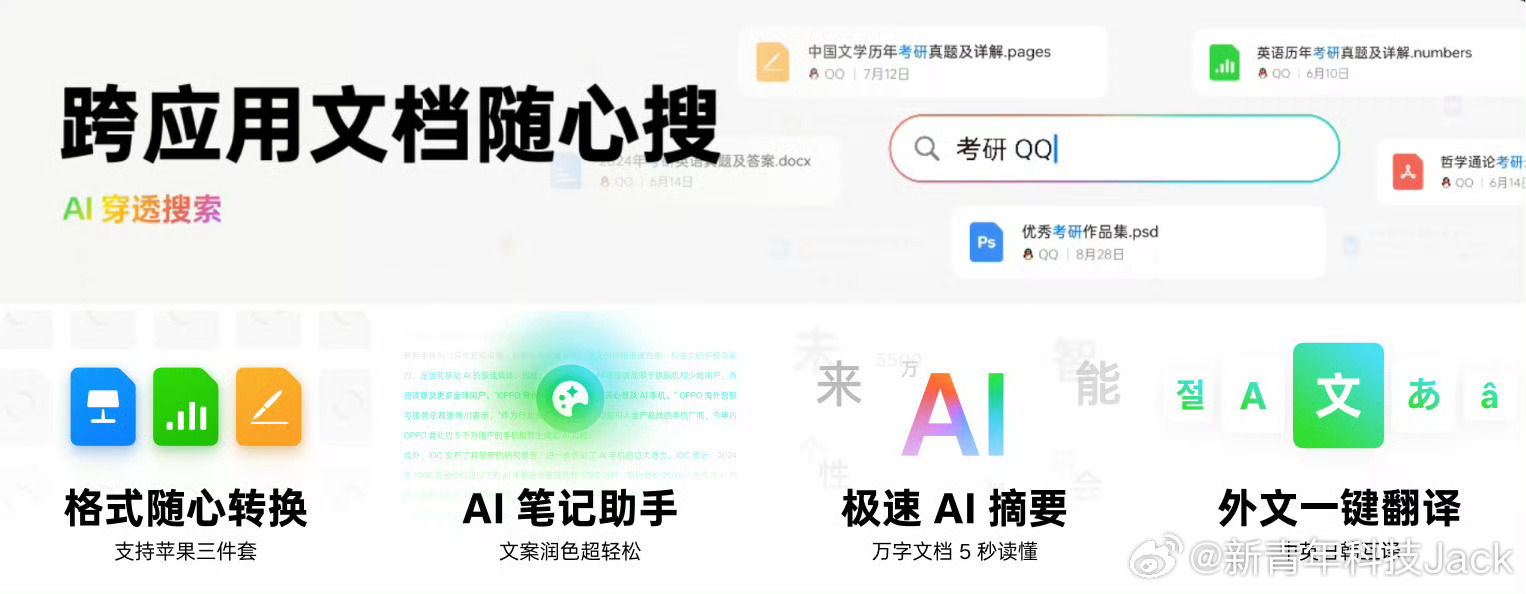
Task: Select the green 文 translate tile
Action: [x=1338, y=396]
